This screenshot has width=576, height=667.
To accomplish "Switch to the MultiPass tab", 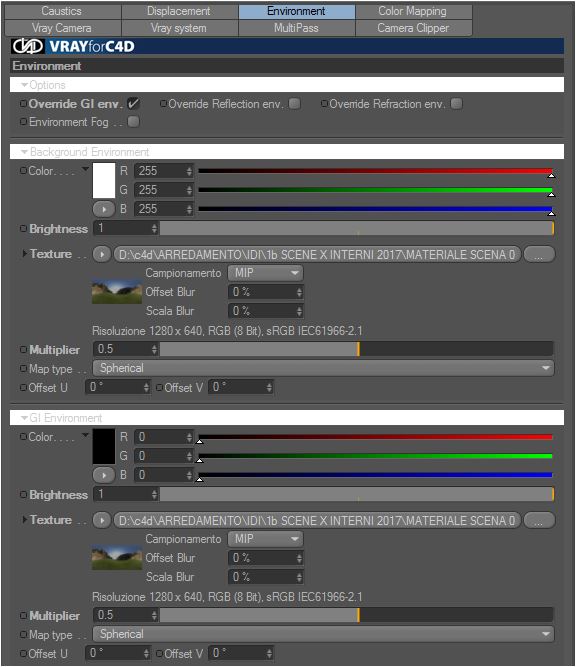I will click(x=297, y=28).
